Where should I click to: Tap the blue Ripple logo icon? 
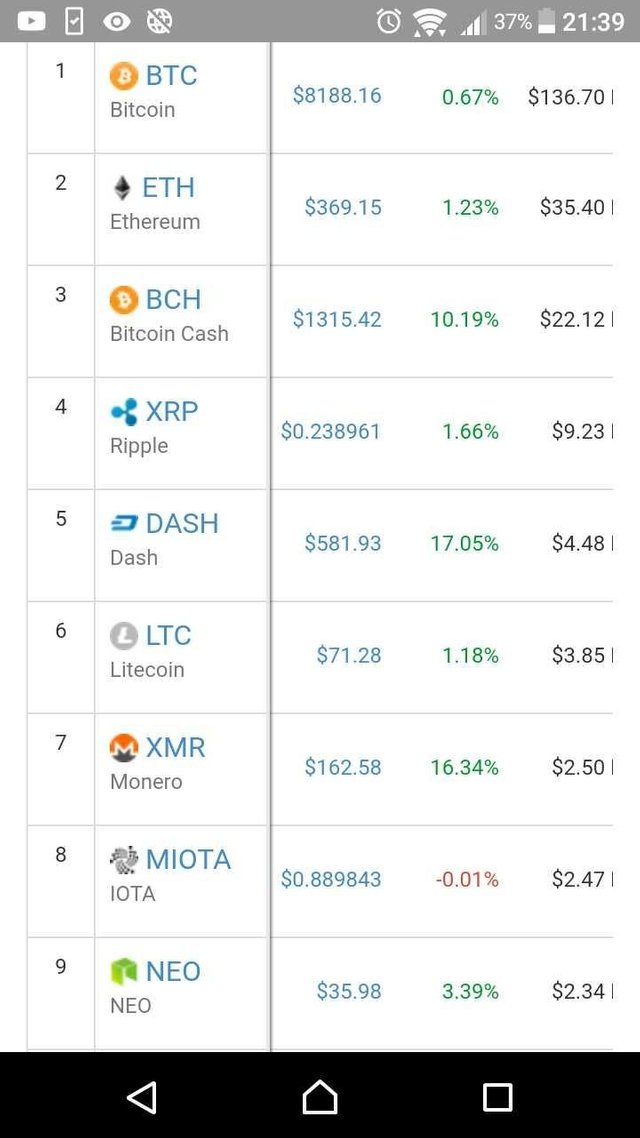124,411
